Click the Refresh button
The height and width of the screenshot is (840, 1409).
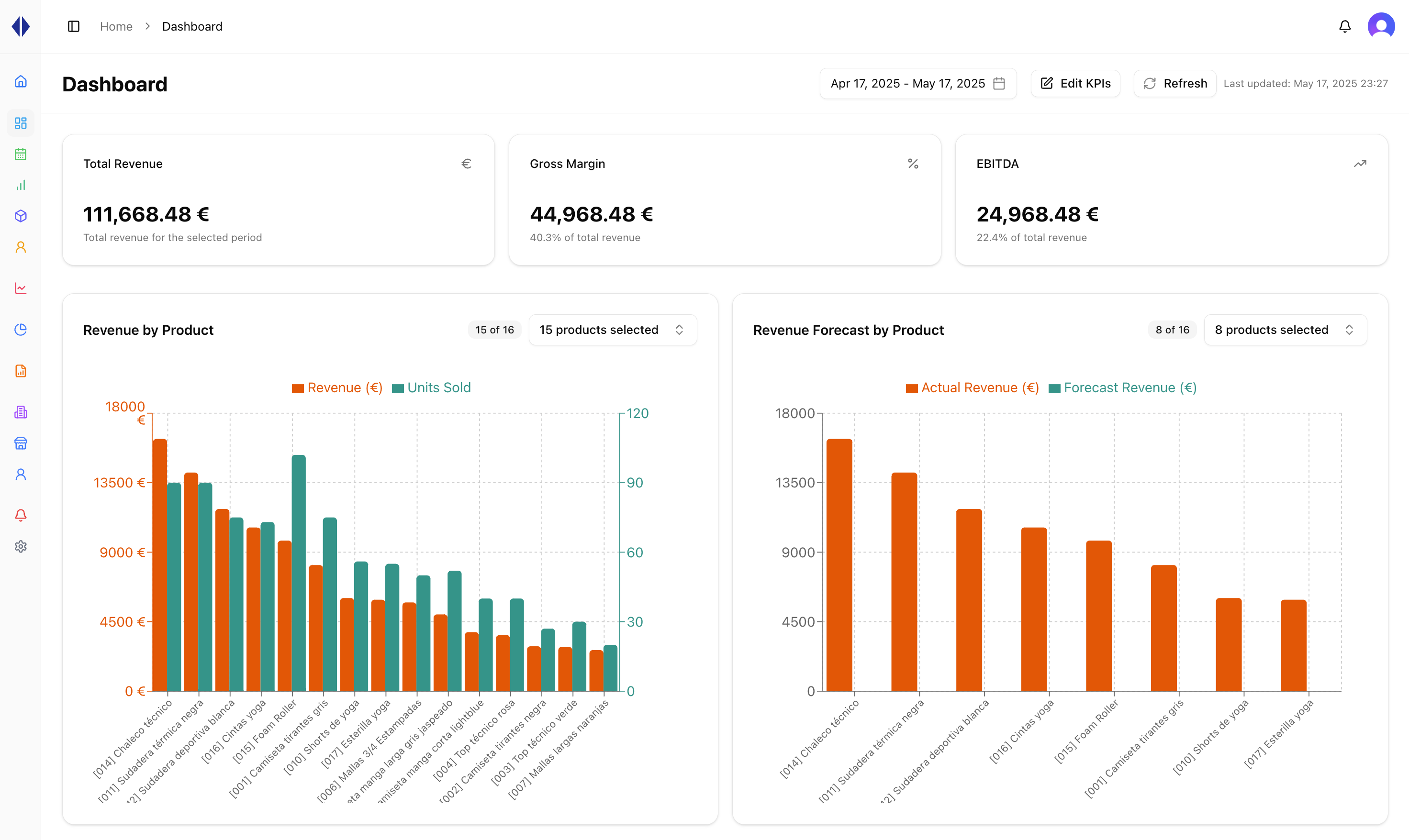click(x=1174, y=84)
